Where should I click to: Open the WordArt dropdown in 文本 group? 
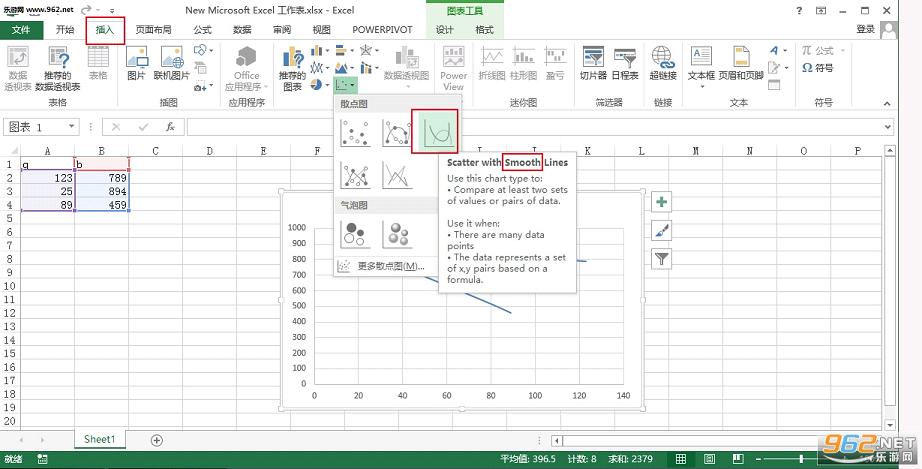coord(778,51)
